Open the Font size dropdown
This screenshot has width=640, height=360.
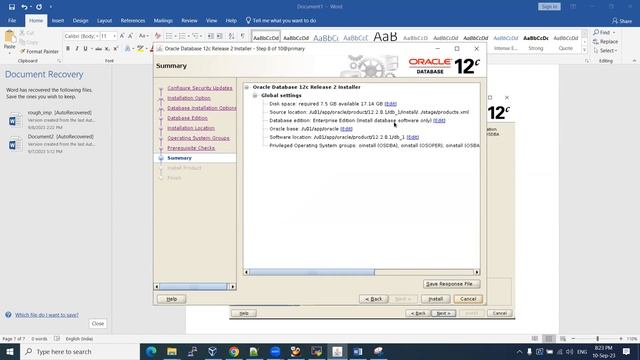(x=115, y=36)
